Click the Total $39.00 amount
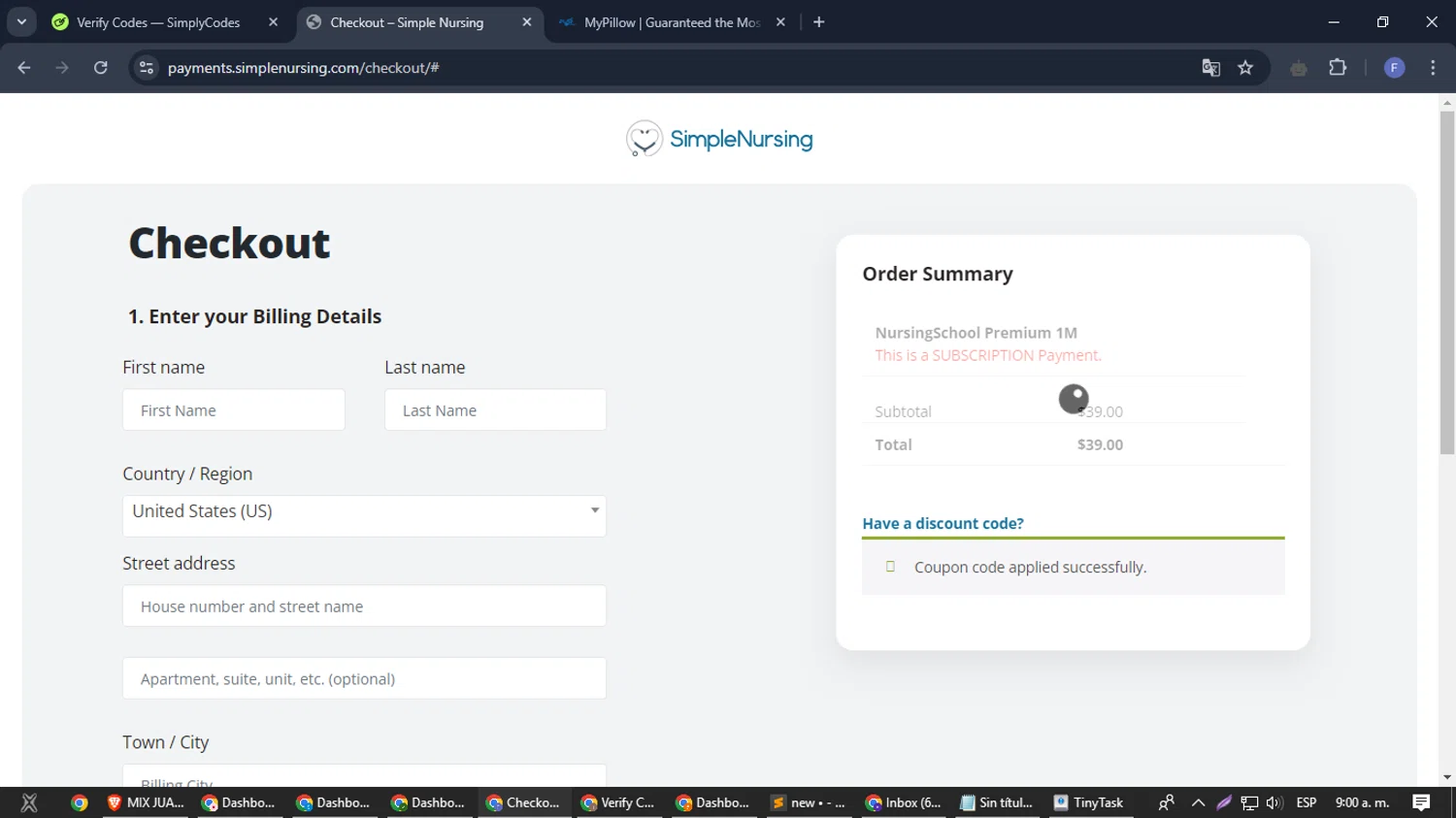The image size is (1456, 818). point(1100,444)
